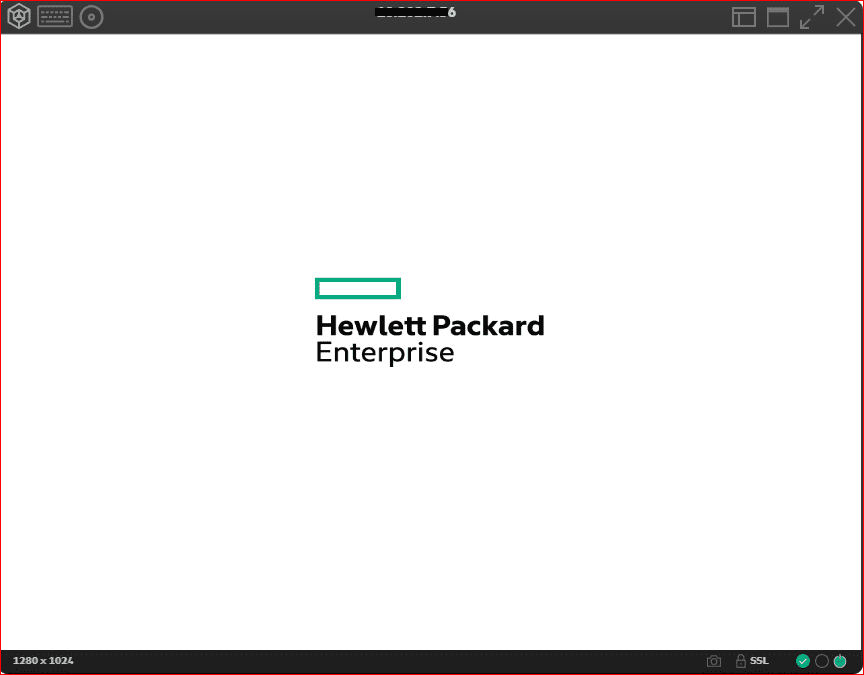Click the 1280 x 1024 resolution label
The width and height of the screenshot is (864, 675).
pos(43,661)
